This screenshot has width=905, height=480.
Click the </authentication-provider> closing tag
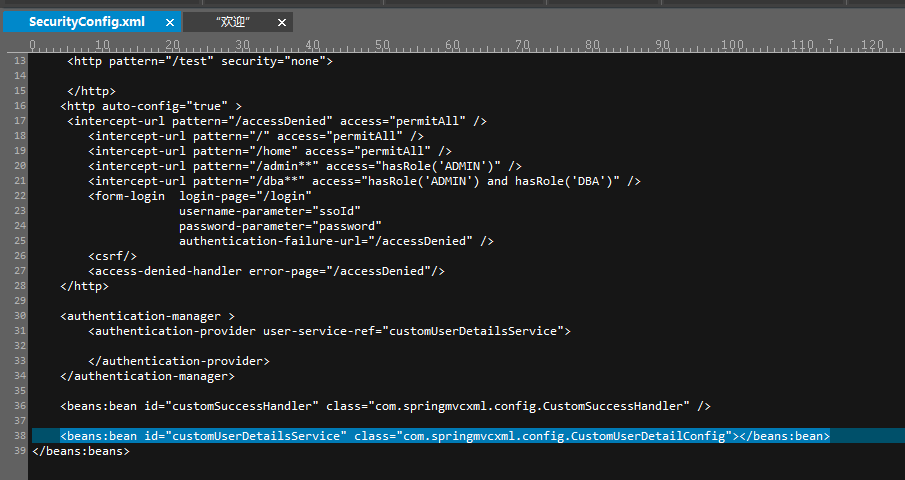[x=178, y=361]
